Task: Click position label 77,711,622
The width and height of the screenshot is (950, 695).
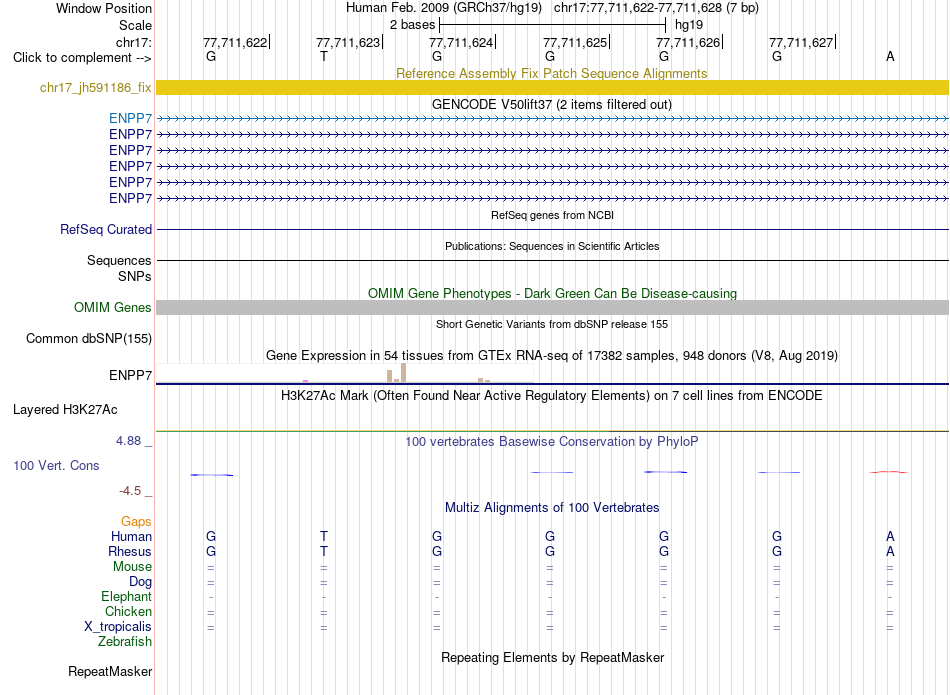Action: 235,42
